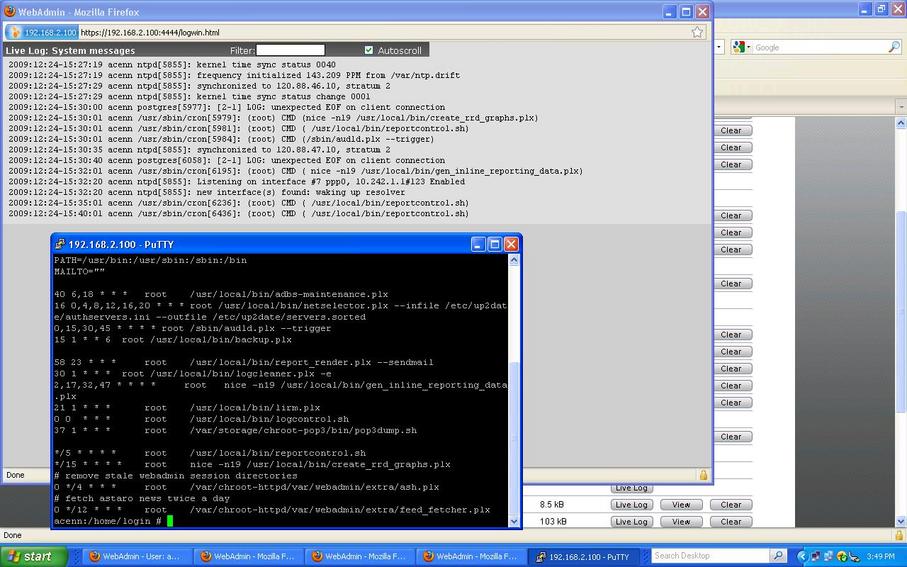Click the search magnifier in the Google box
The height and width of the screenshot is (567, 907).
(x=894, y=47)
